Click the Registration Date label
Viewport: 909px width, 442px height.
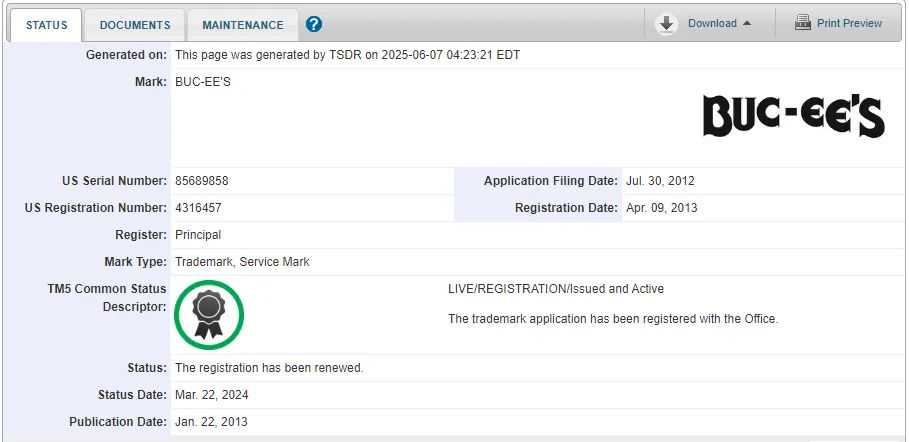566,208
